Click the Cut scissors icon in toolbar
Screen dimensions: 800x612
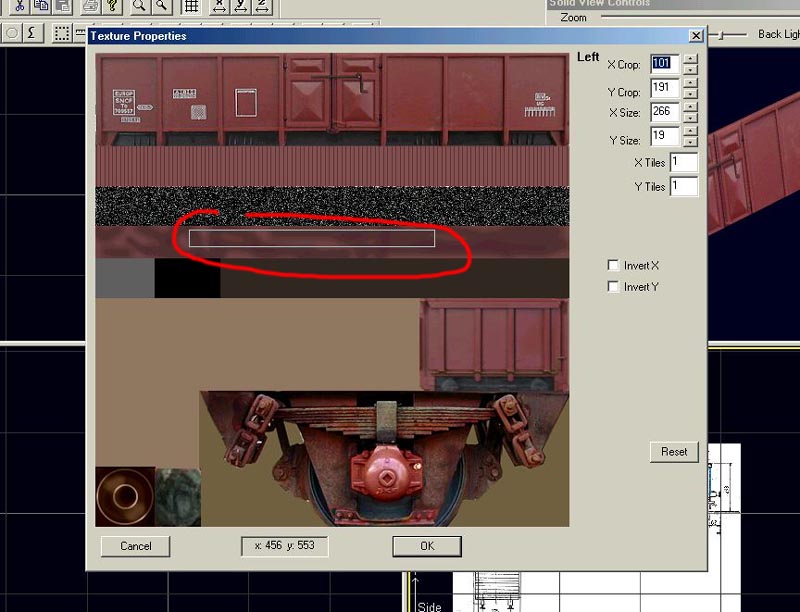coord(18,6)
